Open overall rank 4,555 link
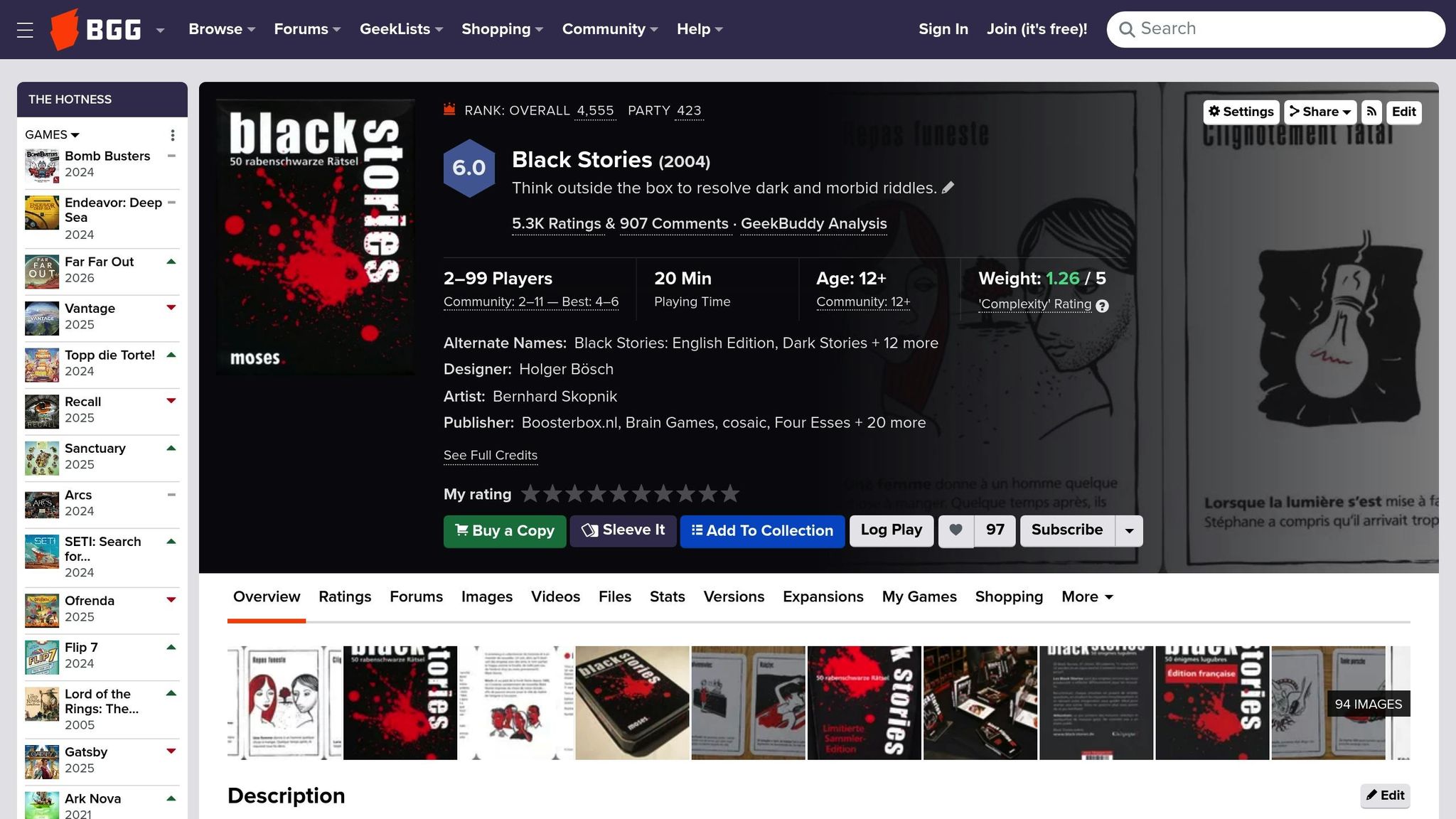Image resolution: width=1456 pixels, height=819 pixels. click(595, 111)
